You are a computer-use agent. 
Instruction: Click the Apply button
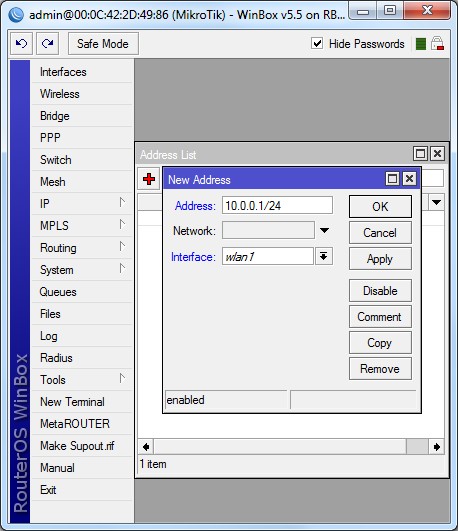pyautogui.click(x=380, y=259)
